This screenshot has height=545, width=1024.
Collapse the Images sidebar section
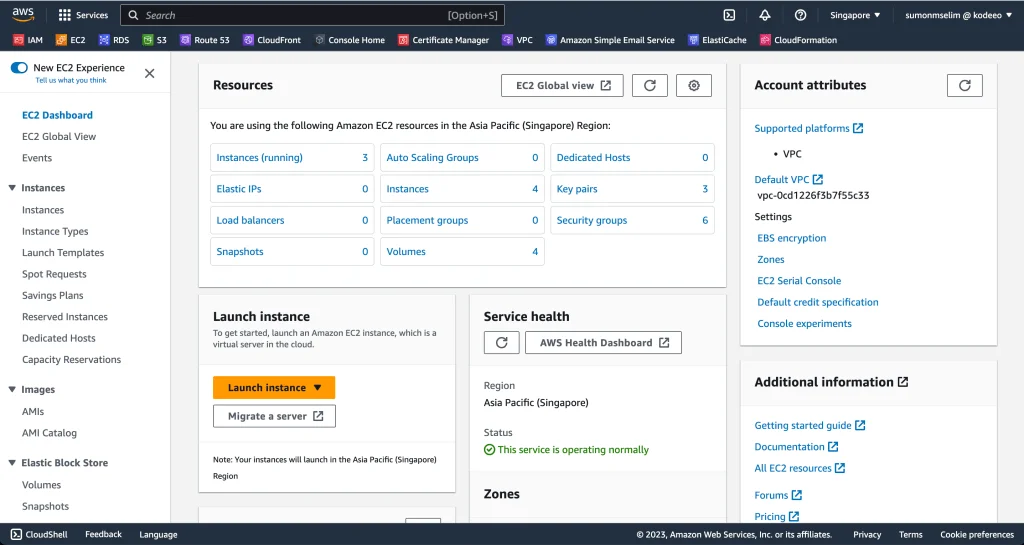12,390
